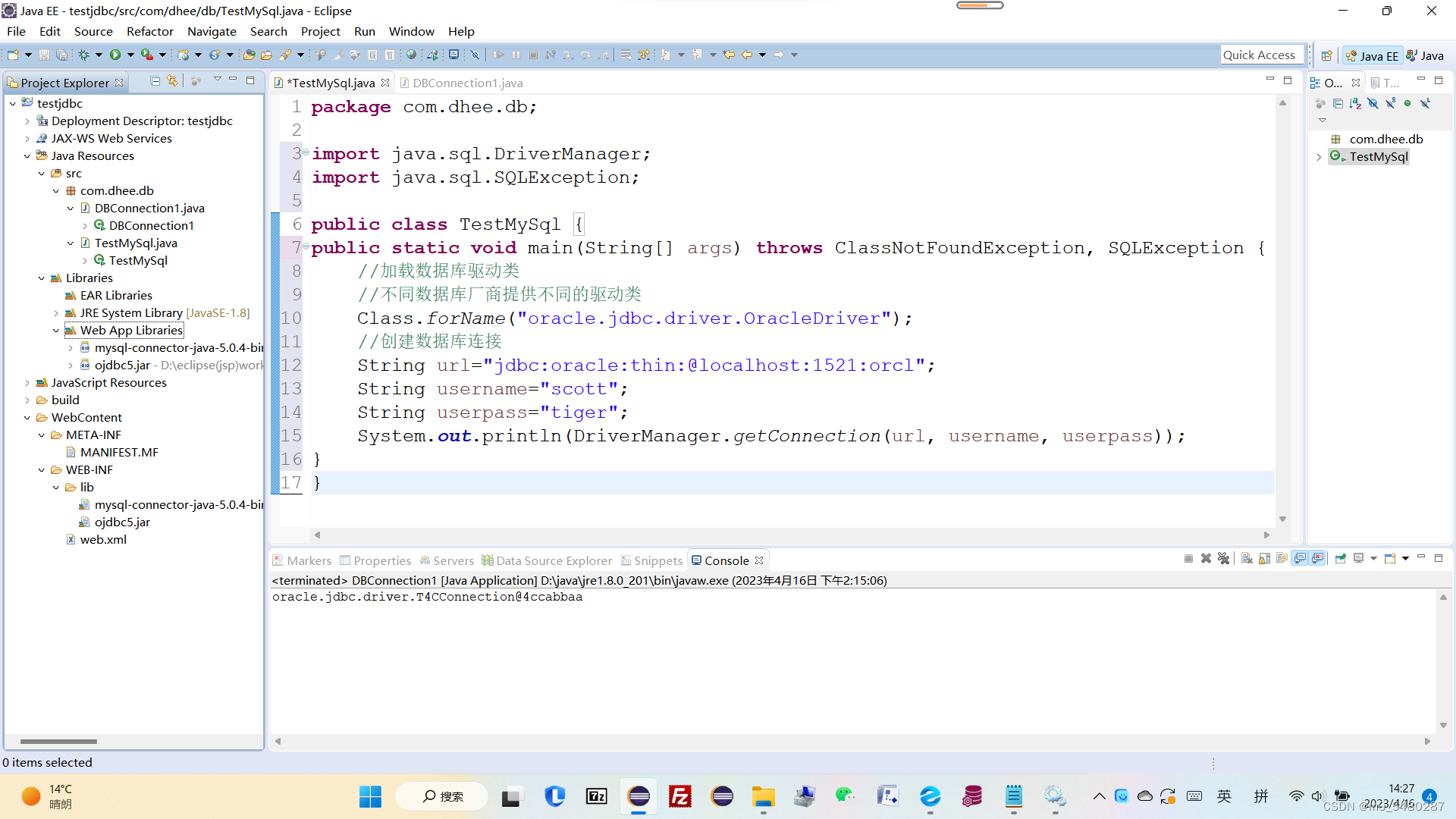Open the Run button's dropdown arrow
1456x819 pixels.
click(130, 55)
